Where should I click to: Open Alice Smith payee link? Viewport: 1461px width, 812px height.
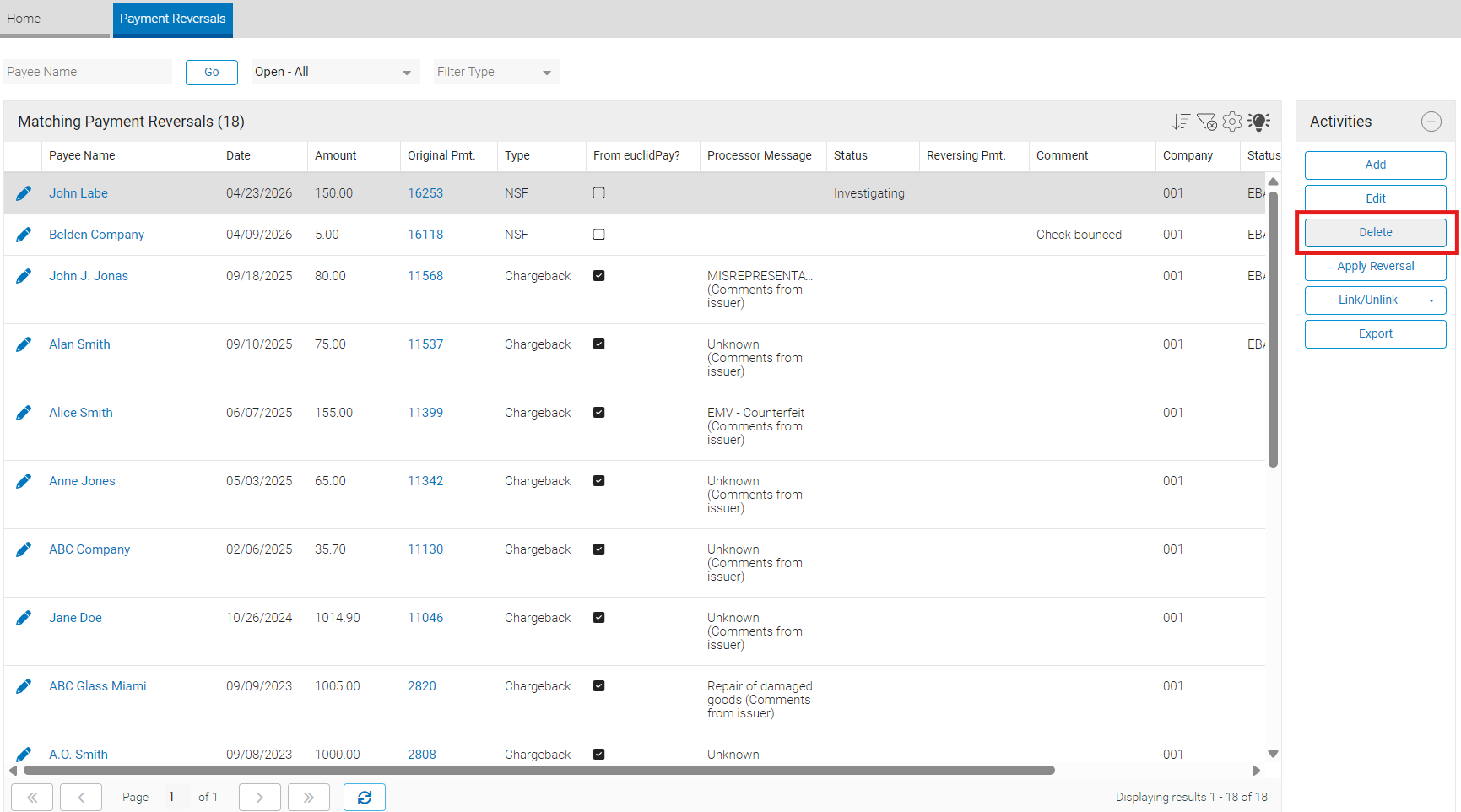coord(81,413)
